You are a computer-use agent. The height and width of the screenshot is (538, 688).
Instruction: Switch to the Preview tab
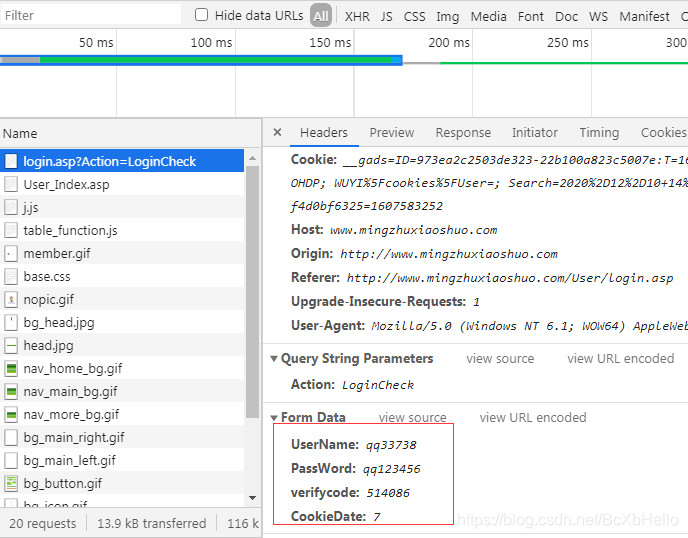pyautogui.click(x=391, y=133)
